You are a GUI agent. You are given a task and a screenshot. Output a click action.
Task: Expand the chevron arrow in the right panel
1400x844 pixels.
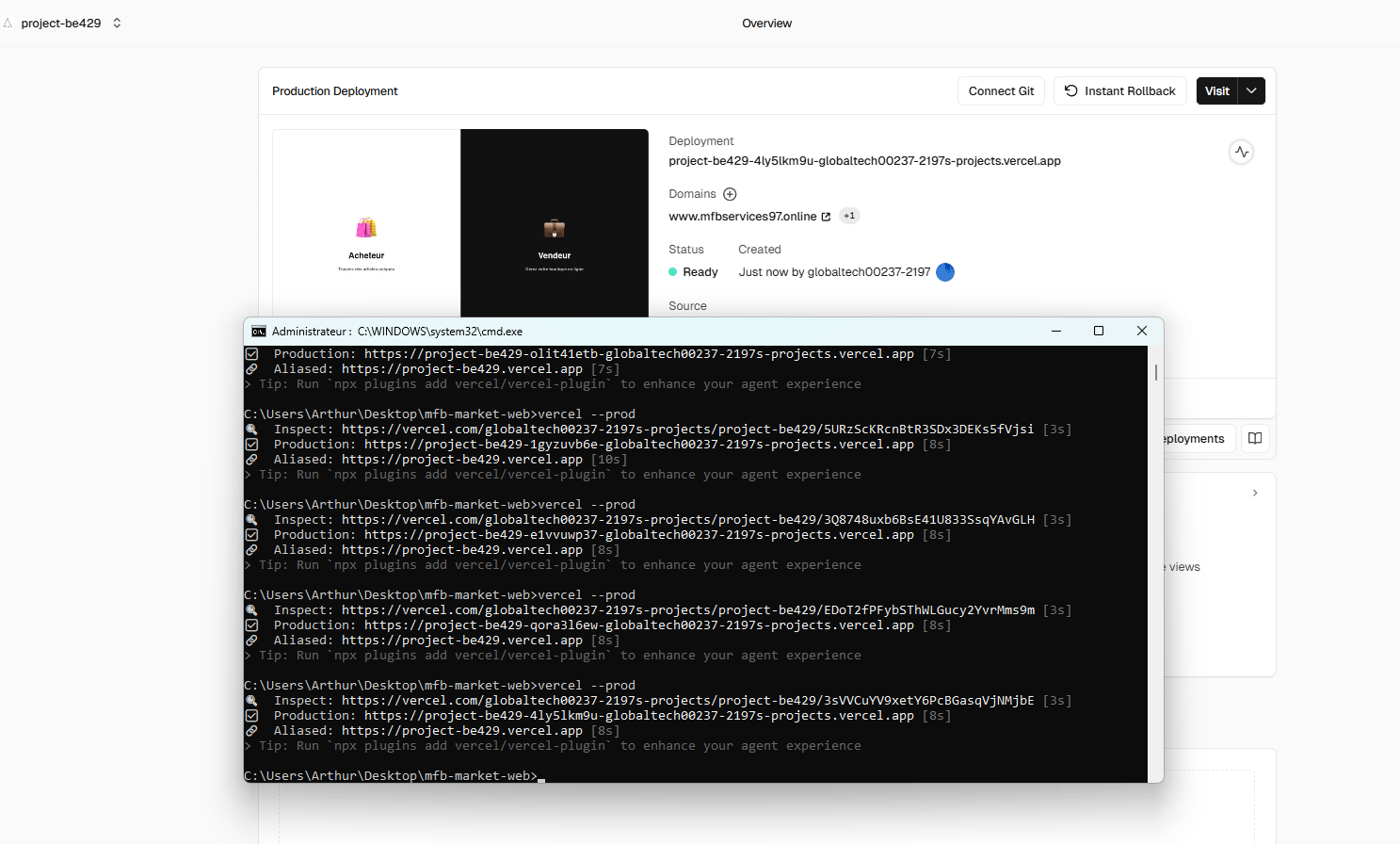pyautogui.click(x=1255, y=493)
